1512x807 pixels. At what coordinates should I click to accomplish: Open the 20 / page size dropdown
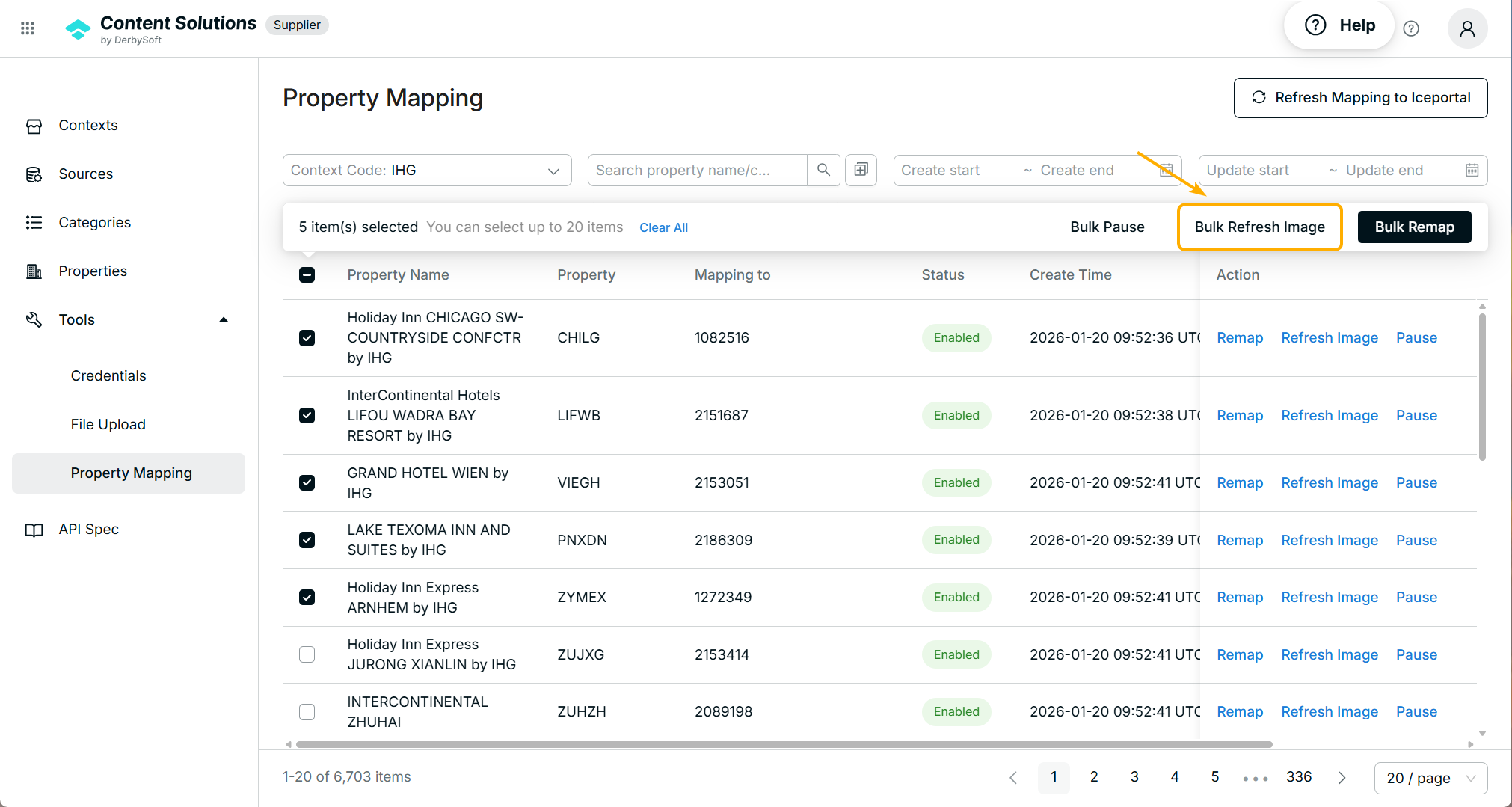click(1430, 778)
